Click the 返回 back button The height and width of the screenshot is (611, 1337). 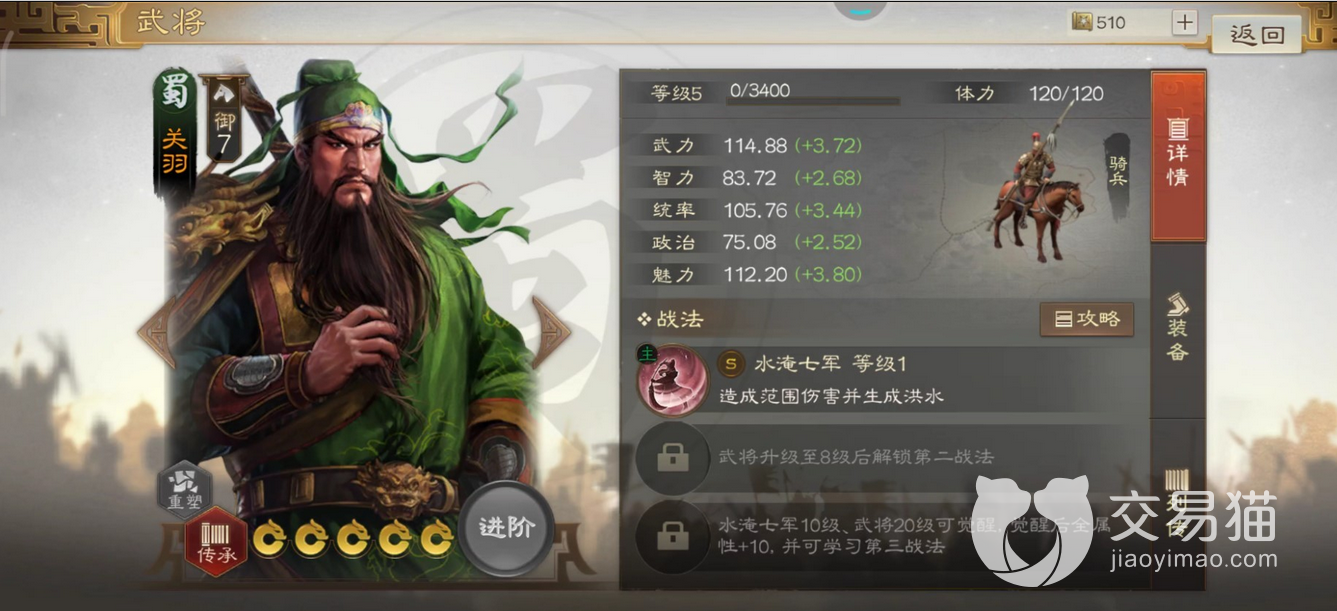click(x=1257, y=34)
